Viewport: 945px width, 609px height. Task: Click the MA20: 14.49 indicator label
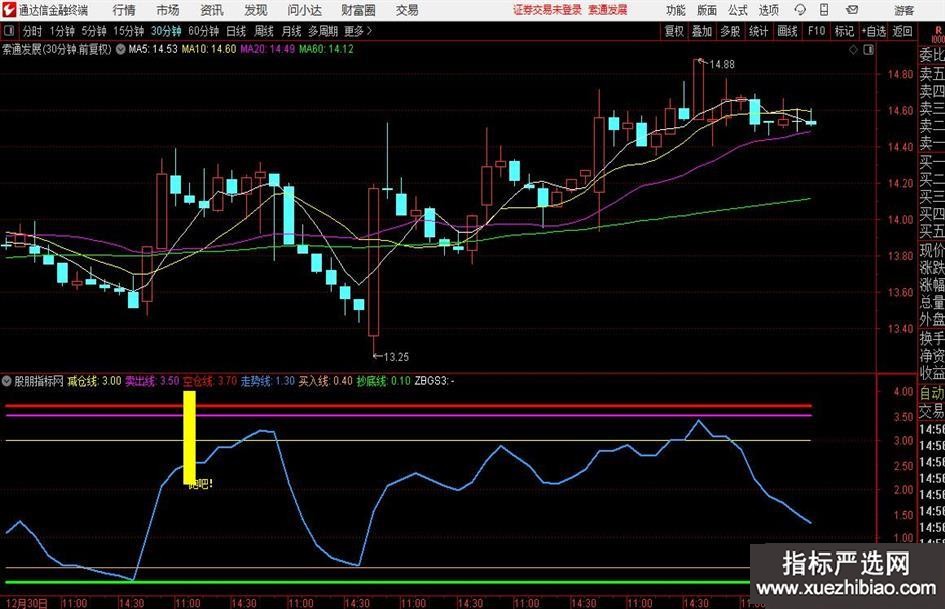pyautogui.click(x=268, y=49)
